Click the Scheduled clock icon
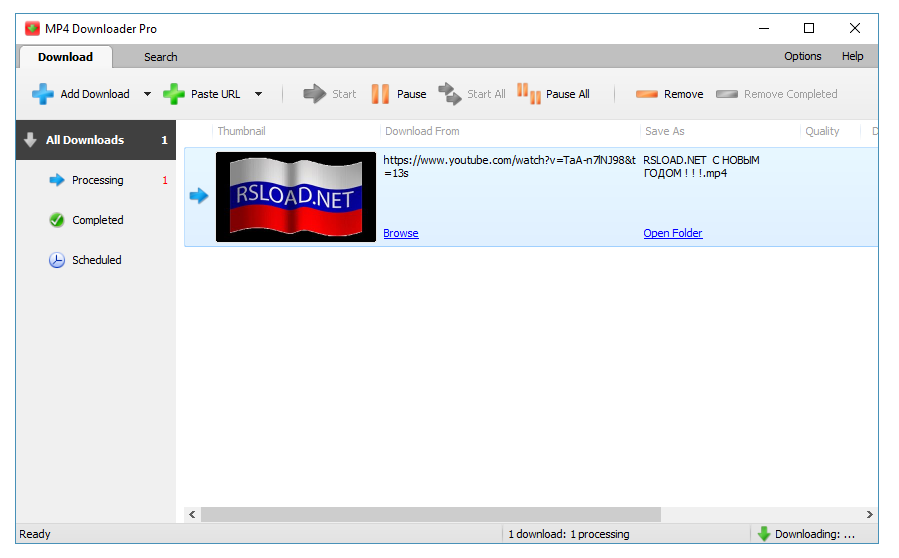 point(57,260)
